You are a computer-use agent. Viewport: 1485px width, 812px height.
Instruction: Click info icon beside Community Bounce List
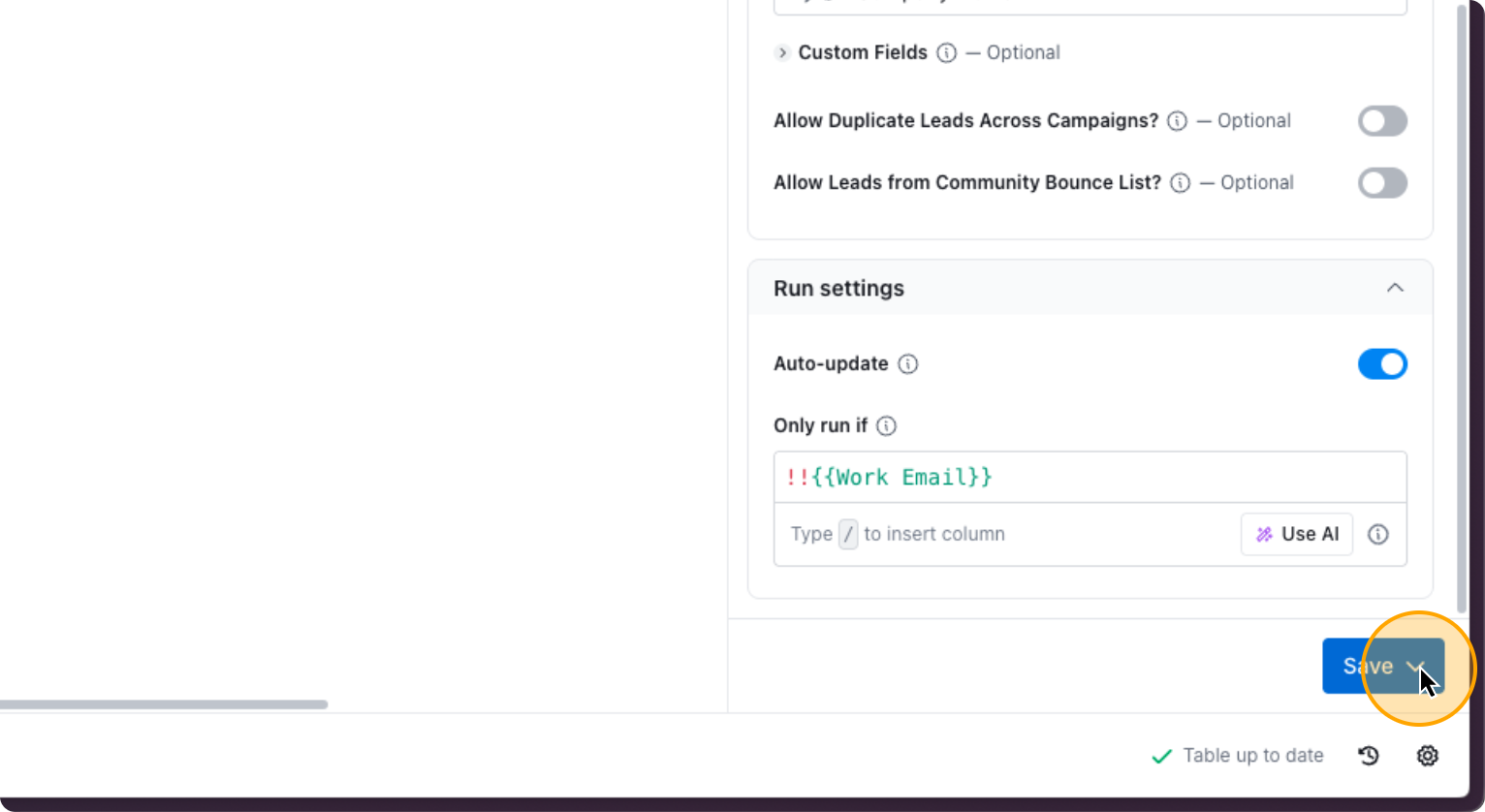click(1180, 183)
